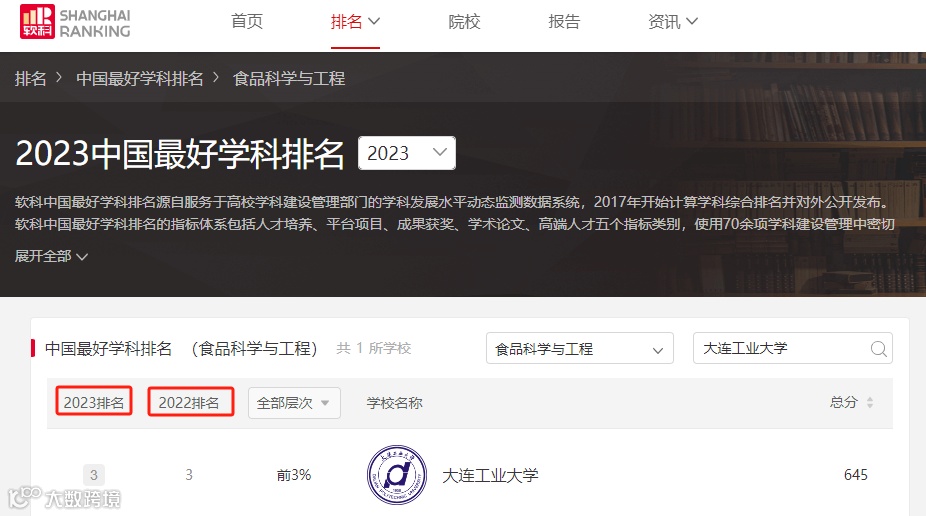Open the 2023 year selector dropdown

tap(406, 153)
